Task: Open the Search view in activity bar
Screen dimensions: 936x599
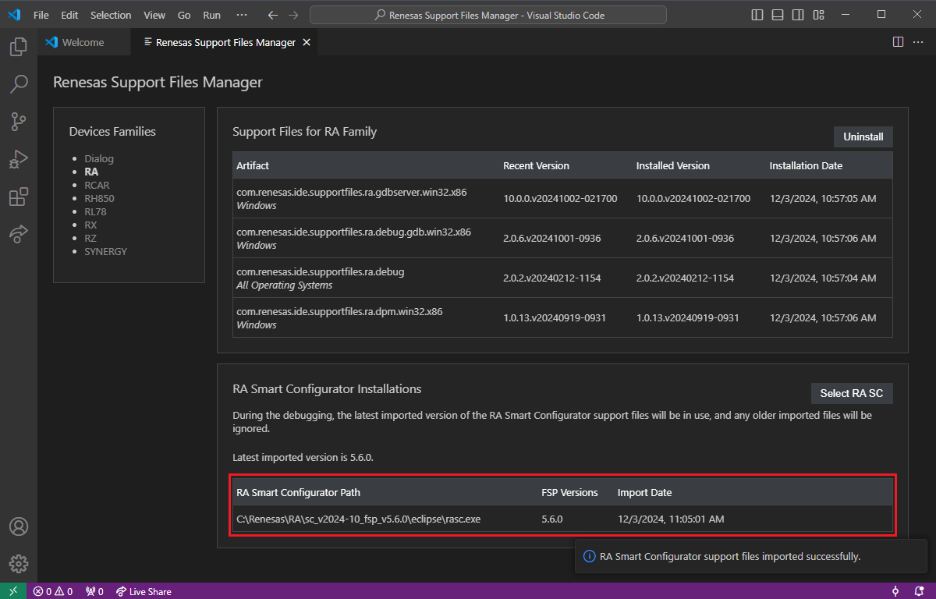Action: coord(19,84)
